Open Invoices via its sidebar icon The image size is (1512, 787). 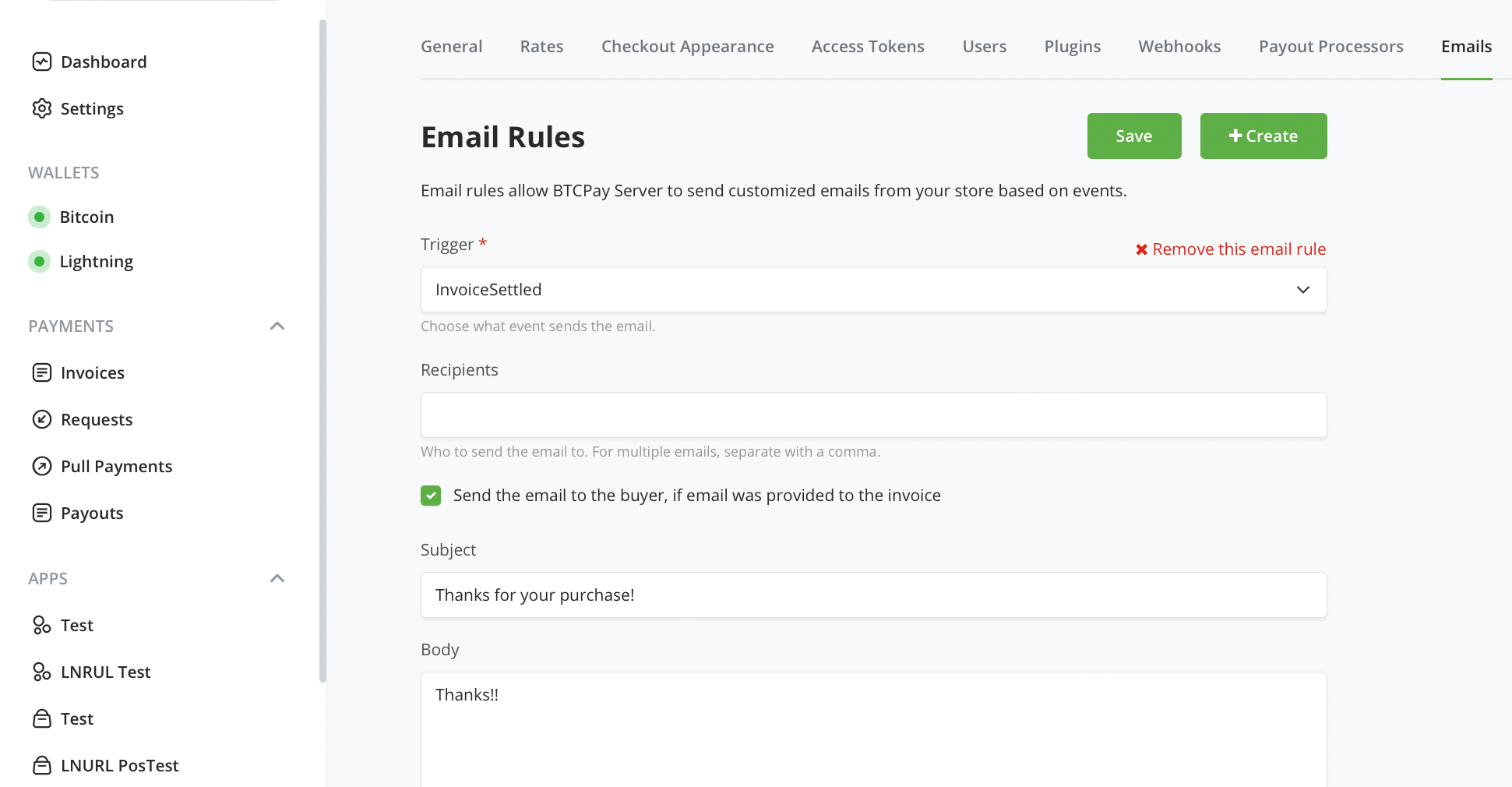pos(42,372)
